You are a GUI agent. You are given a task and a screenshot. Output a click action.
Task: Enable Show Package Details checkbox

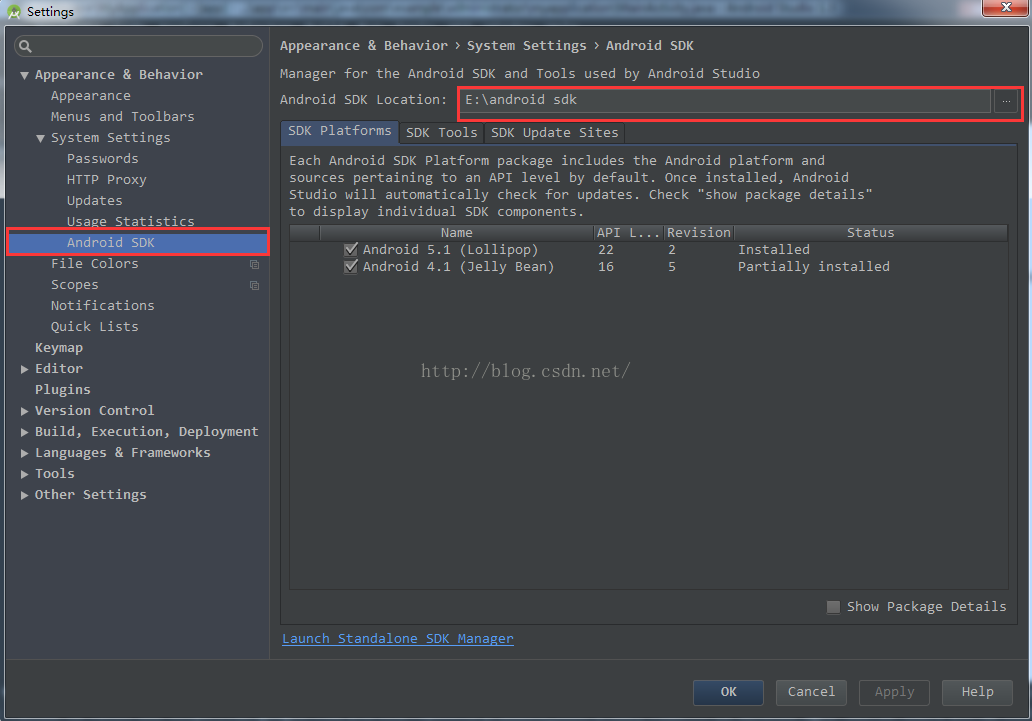(833, 607)
